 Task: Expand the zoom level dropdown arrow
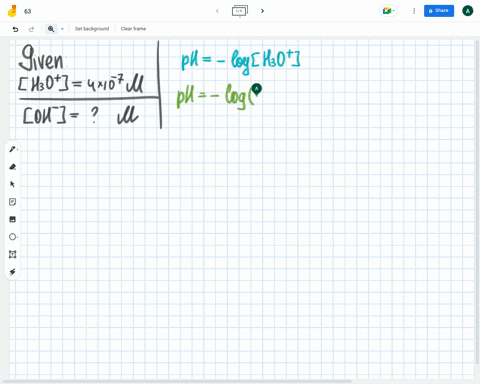point(62,29)
